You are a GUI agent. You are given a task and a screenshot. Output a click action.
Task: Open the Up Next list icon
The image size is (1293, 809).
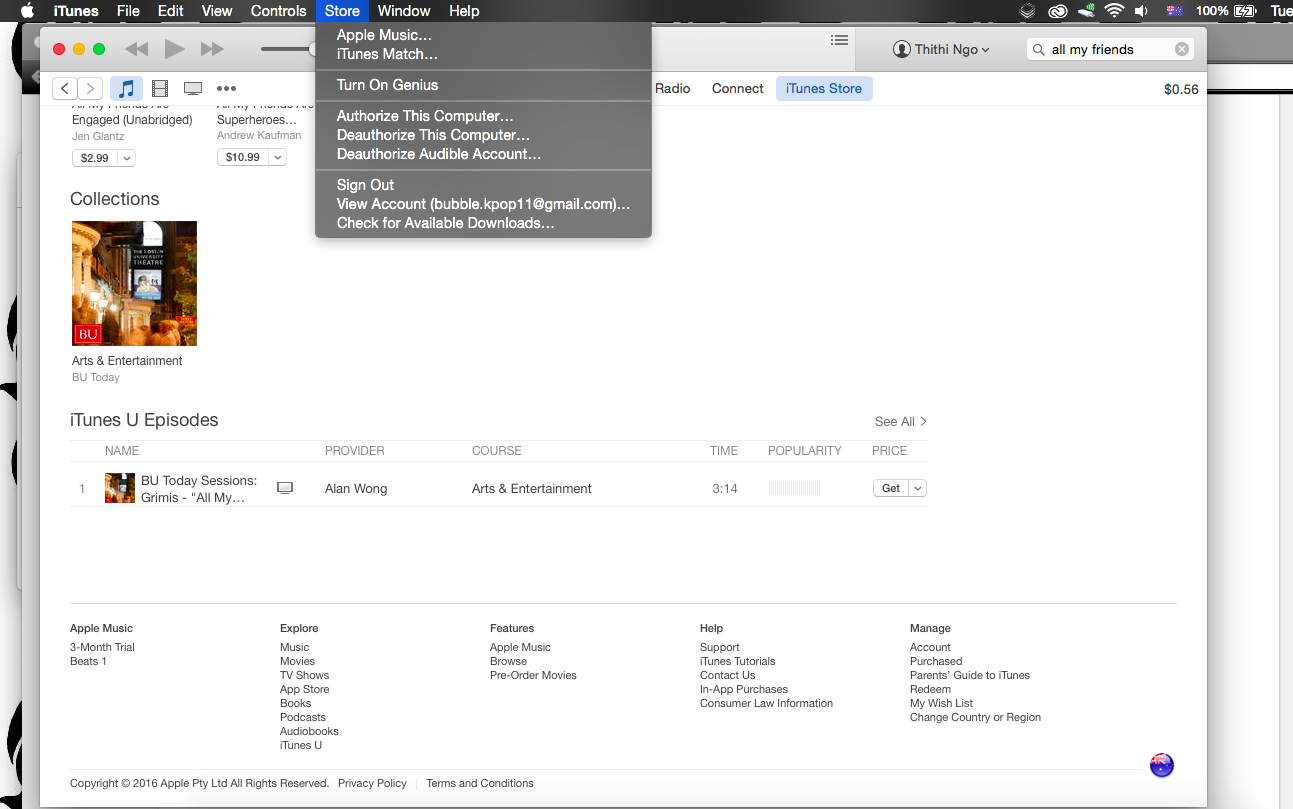[840, 40]
